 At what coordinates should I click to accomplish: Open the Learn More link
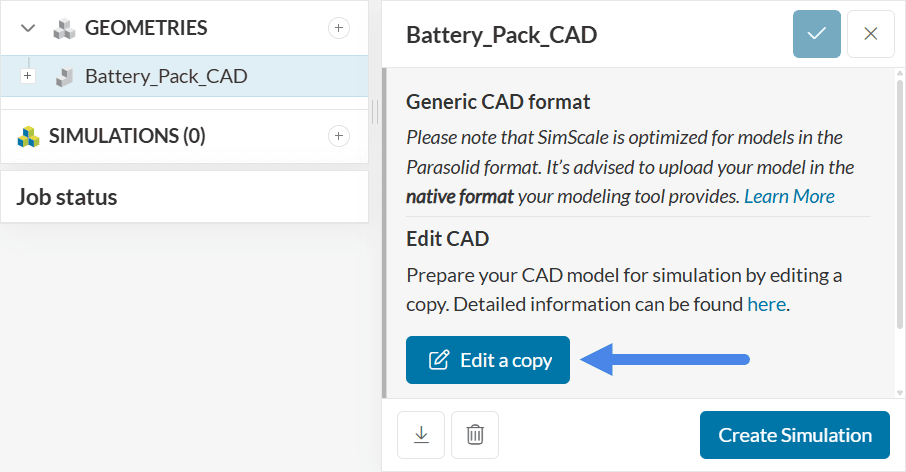pos(789,196)
